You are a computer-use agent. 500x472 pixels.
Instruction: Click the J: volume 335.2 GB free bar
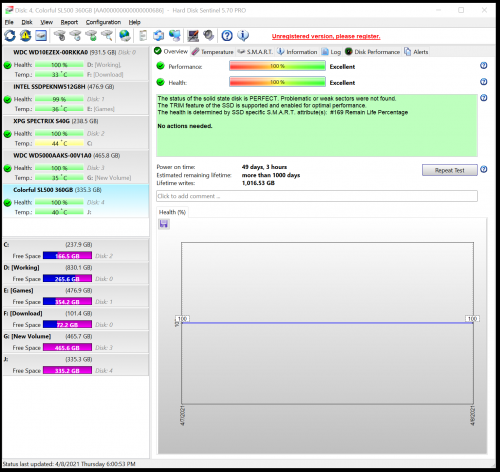(67, 371)
